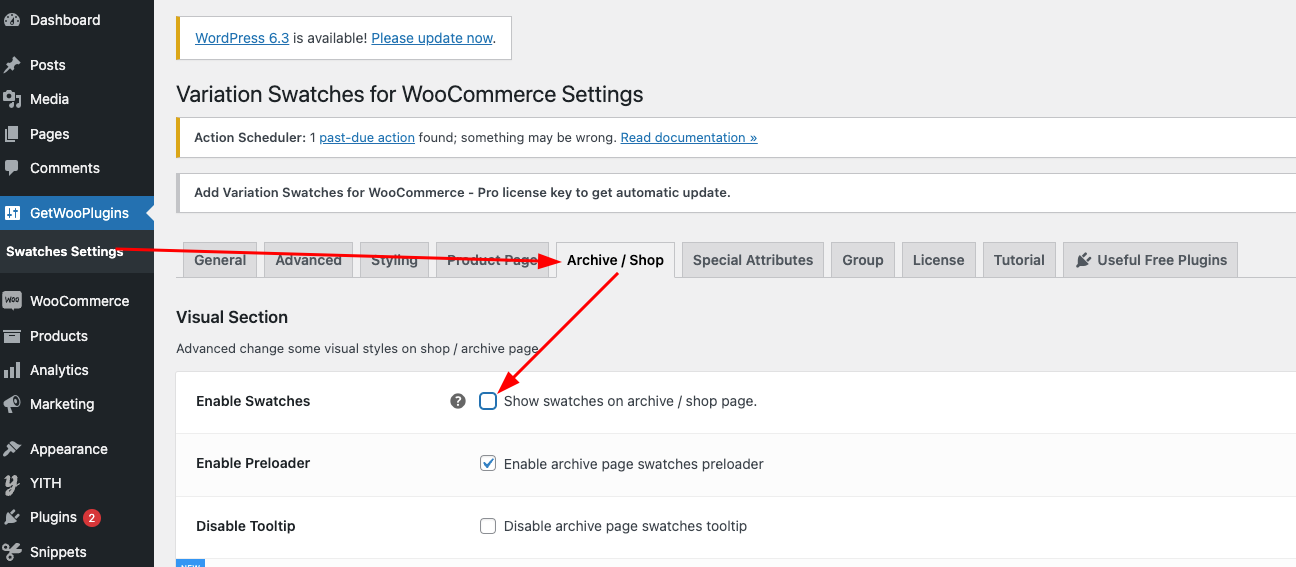This screenshot has height=567, width=1296.
Task: Open the Marketing menu item
Action: [x=77, y=404]
